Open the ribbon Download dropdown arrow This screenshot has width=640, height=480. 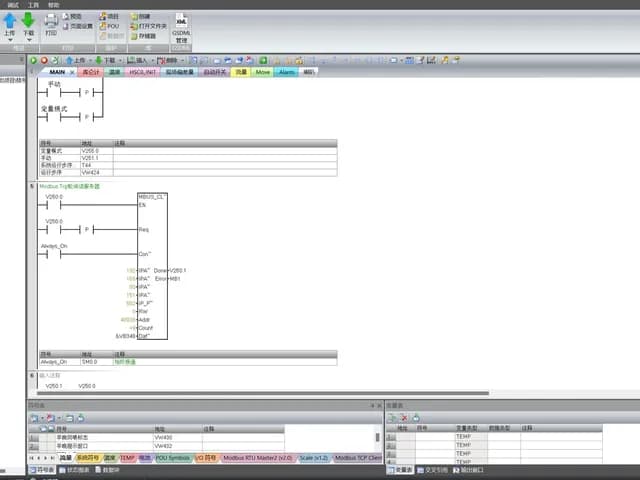pos(29,40)
